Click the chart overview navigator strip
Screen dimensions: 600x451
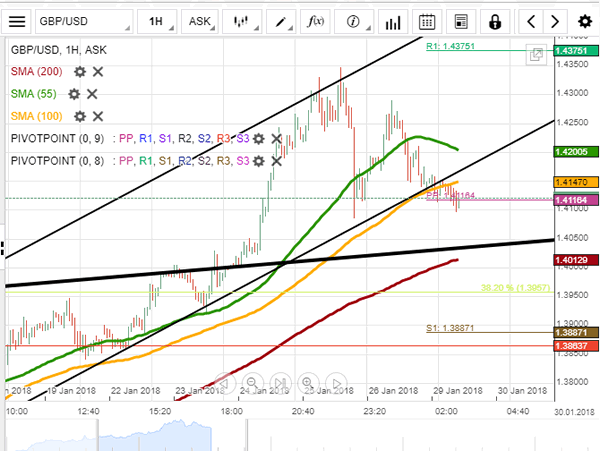300,430
